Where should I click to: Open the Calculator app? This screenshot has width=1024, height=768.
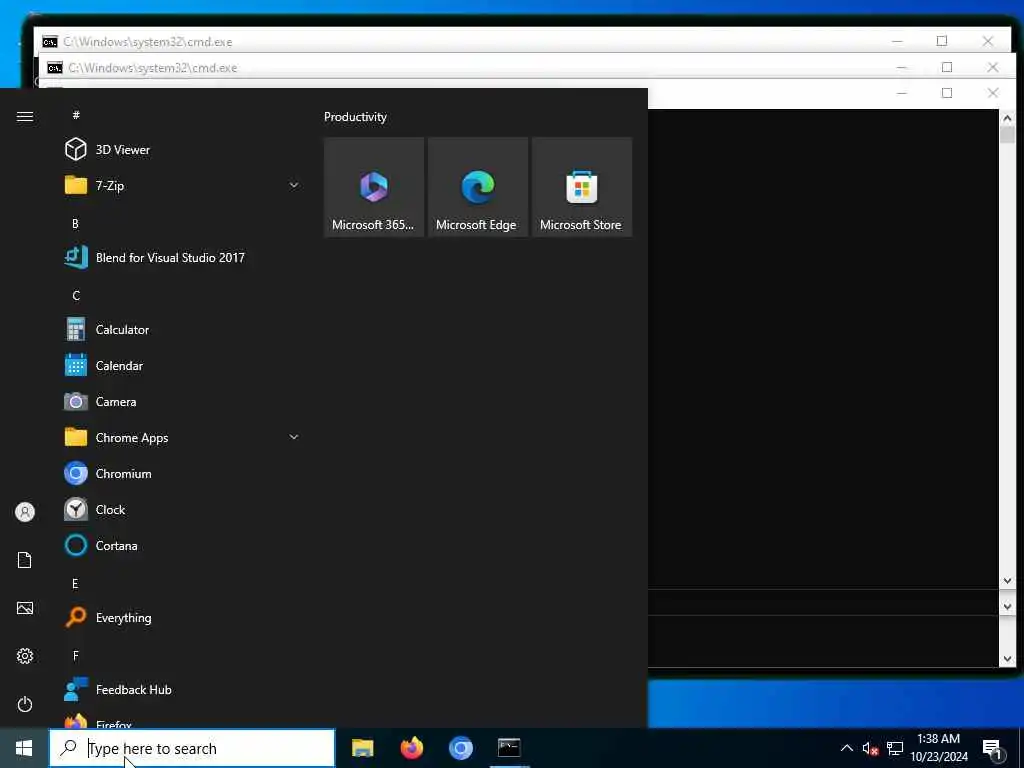click(x=183, y=330)
